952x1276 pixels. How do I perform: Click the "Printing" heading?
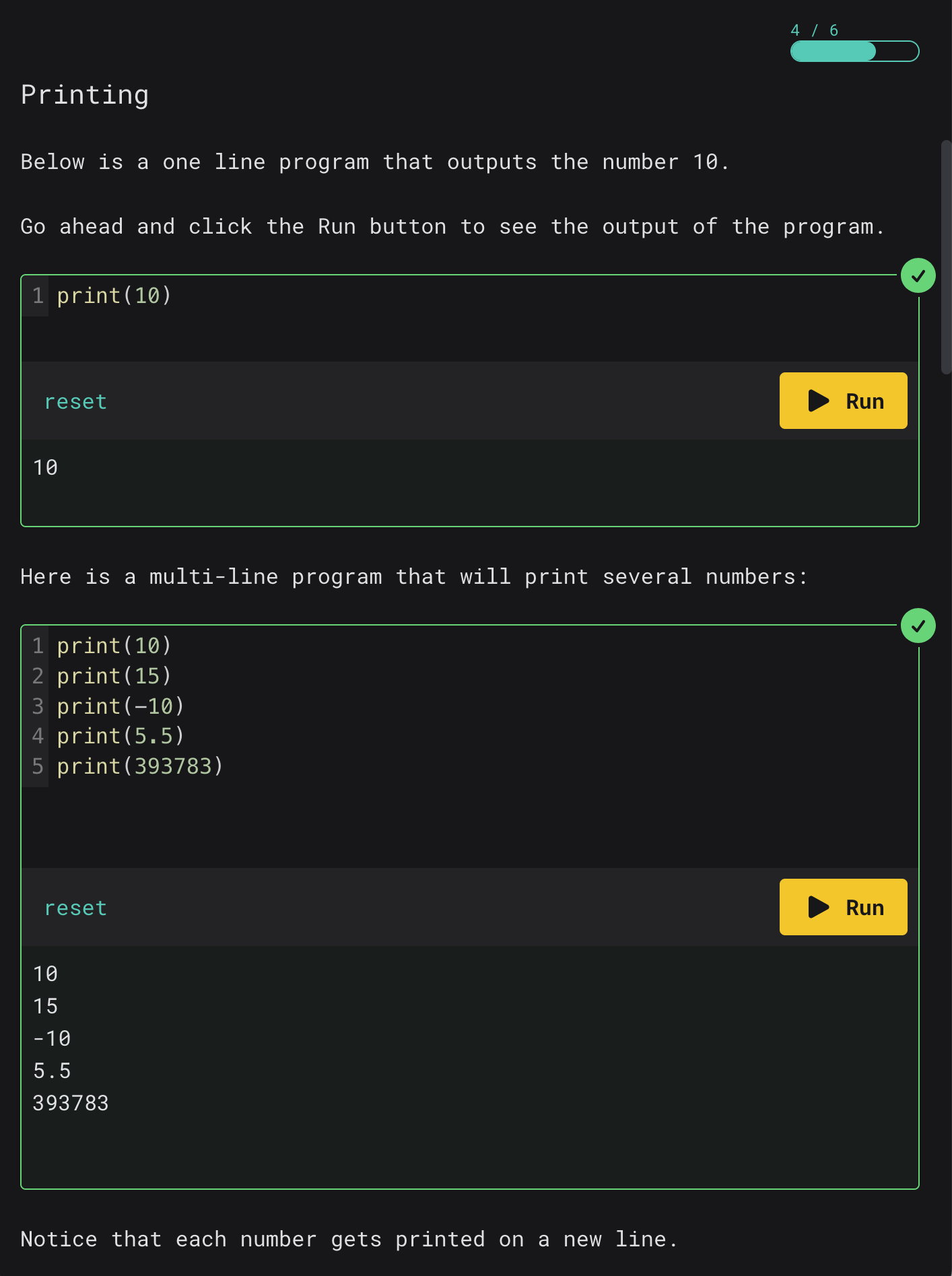pos(85,95)
